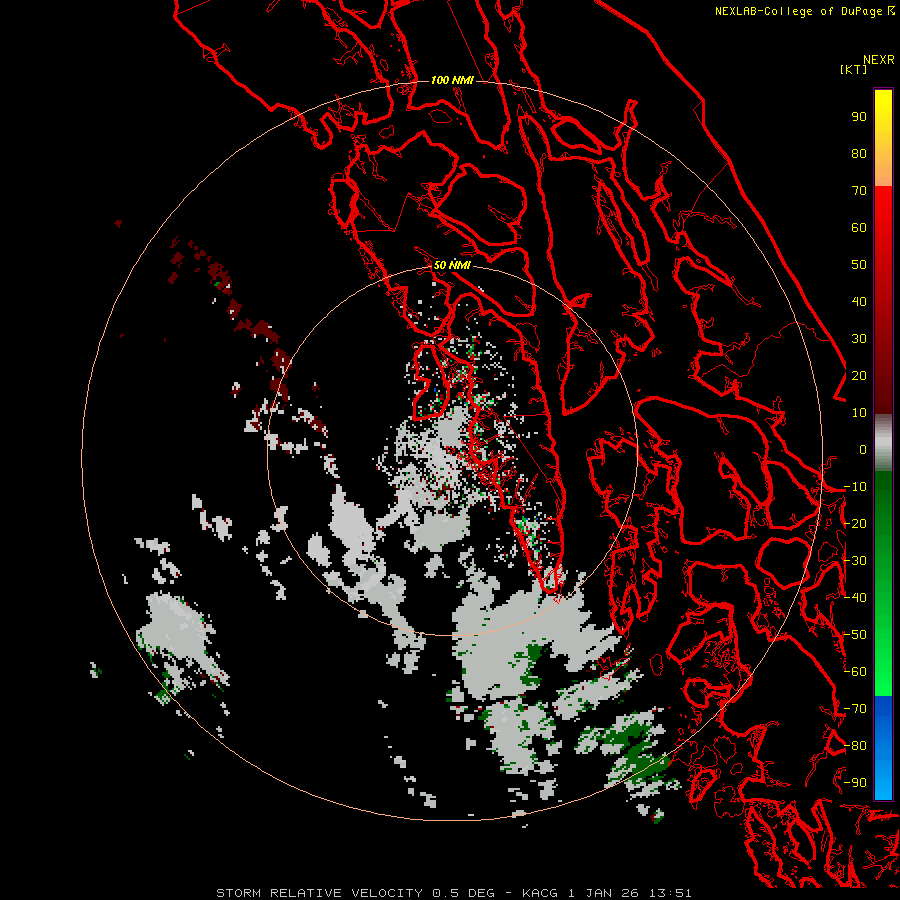
Task: Click the "NEXR" label above the scale
Action: 879,60
